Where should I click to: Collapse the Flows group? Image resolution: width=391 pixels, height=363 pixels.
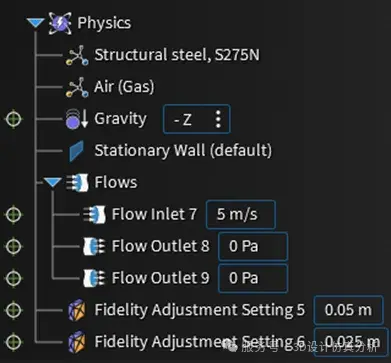click(x=53, y=183)
